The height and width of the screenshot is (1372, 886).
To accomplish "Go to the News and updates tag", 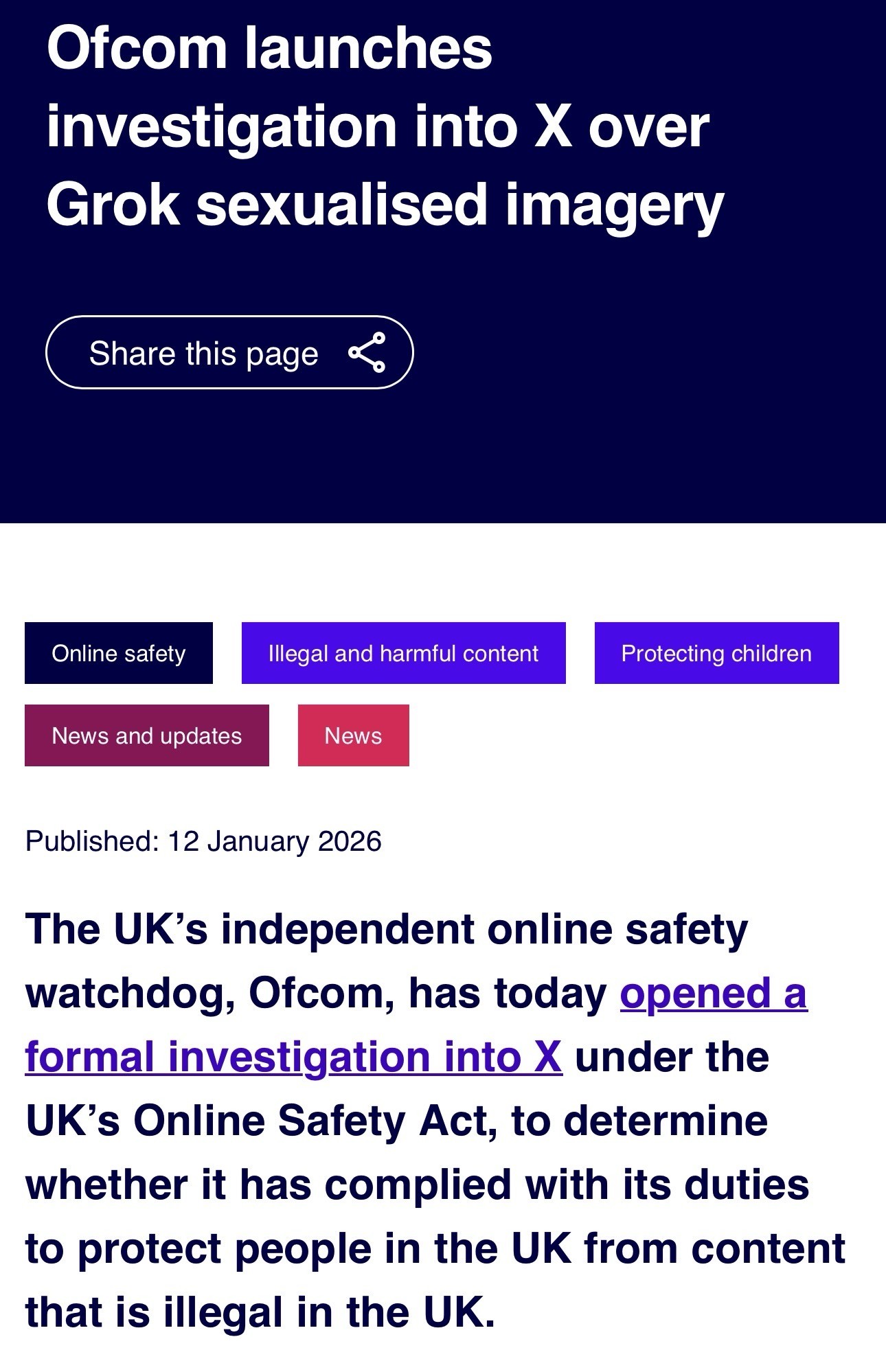I will click(147, 735).
